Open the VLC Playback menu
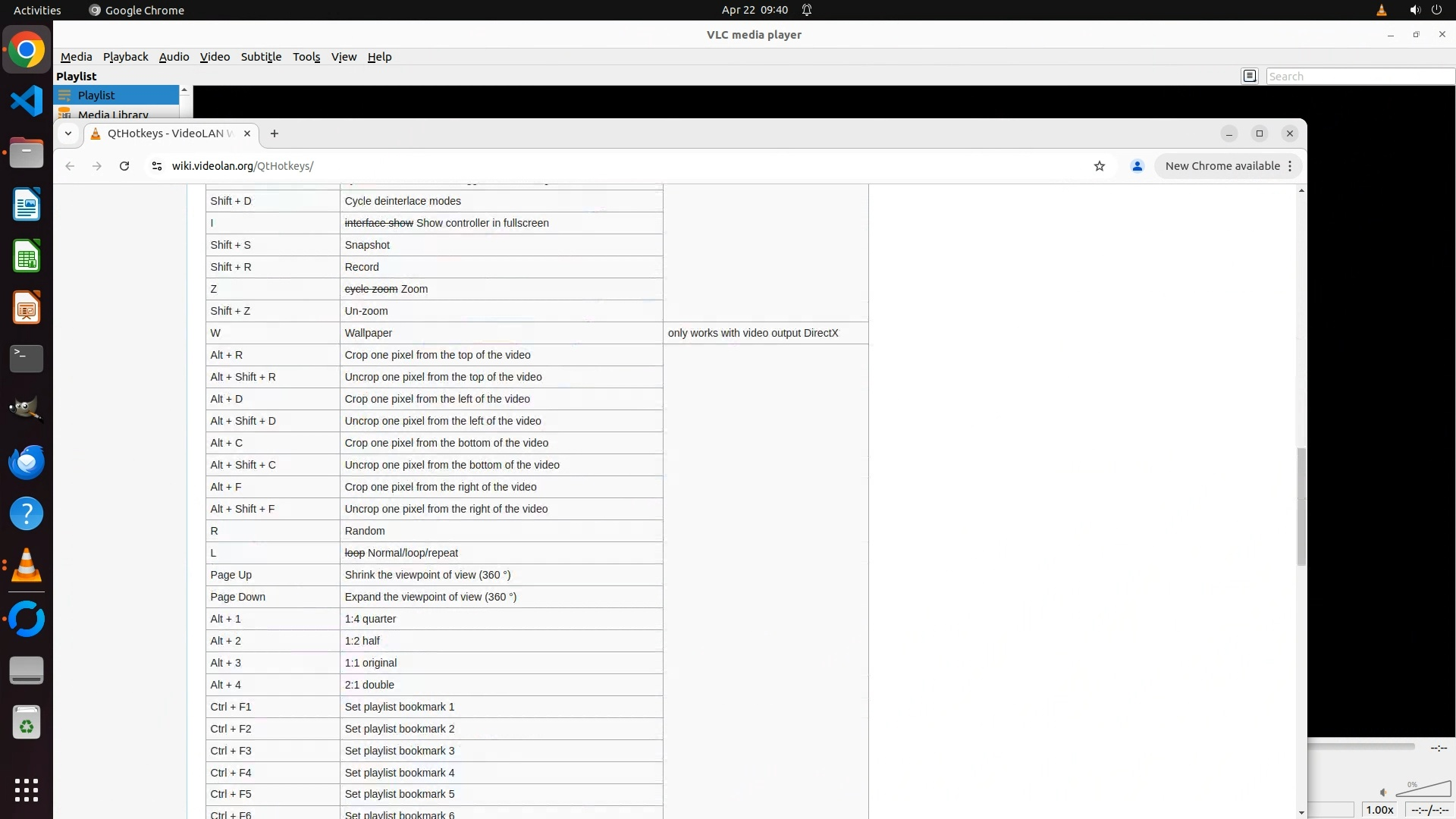This screenshot has height=819, width=1456. pos(125,57)
